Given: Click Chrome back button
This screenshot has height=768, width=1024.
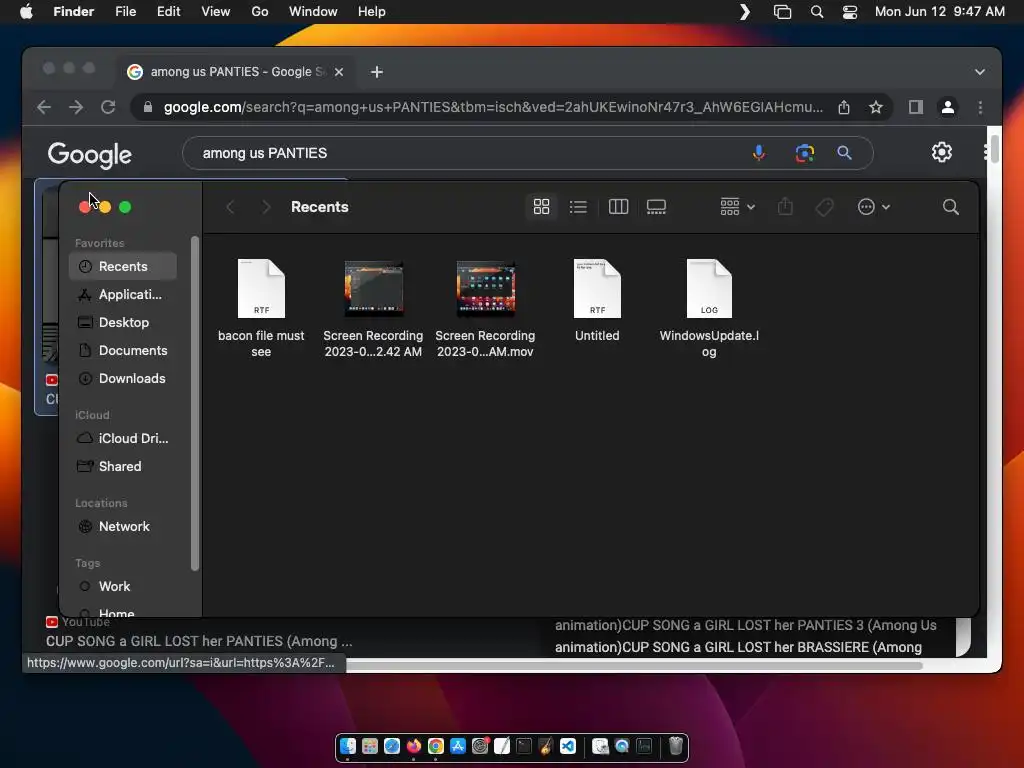Looking at the screenshot, I should [44, 107].
